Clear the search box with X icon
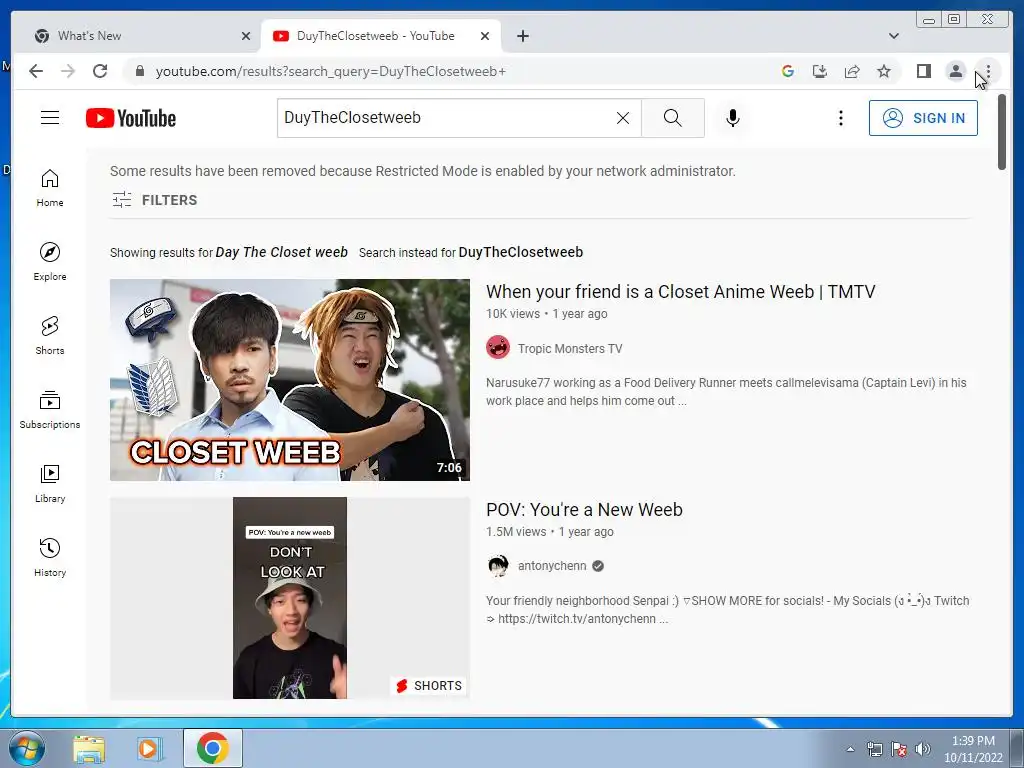1024x768 pixels. point(623,118)
